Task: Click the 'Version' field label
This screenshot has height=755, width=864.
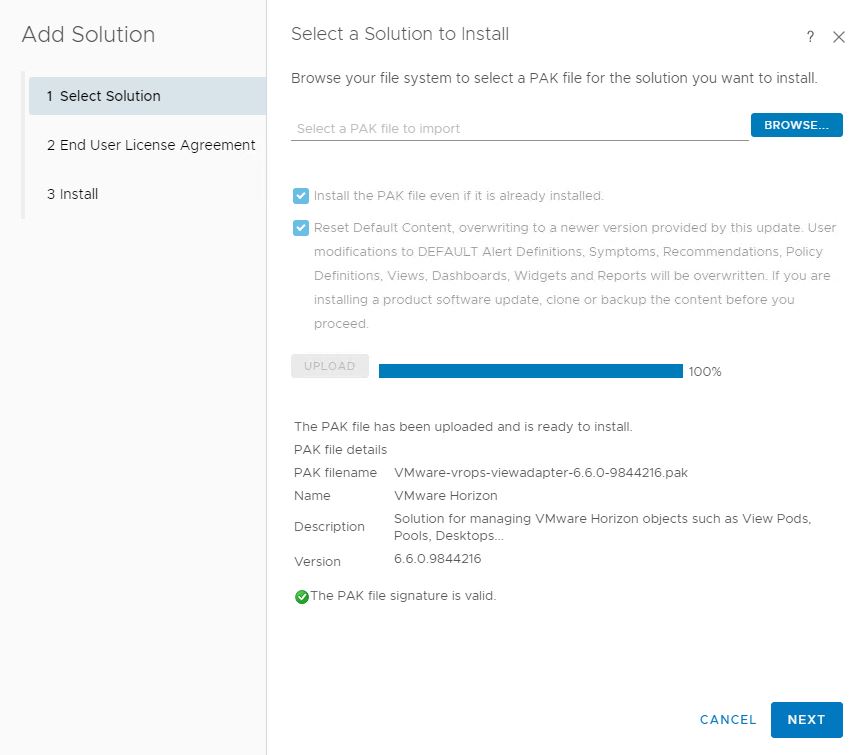Action: click(x=317, y=562)
